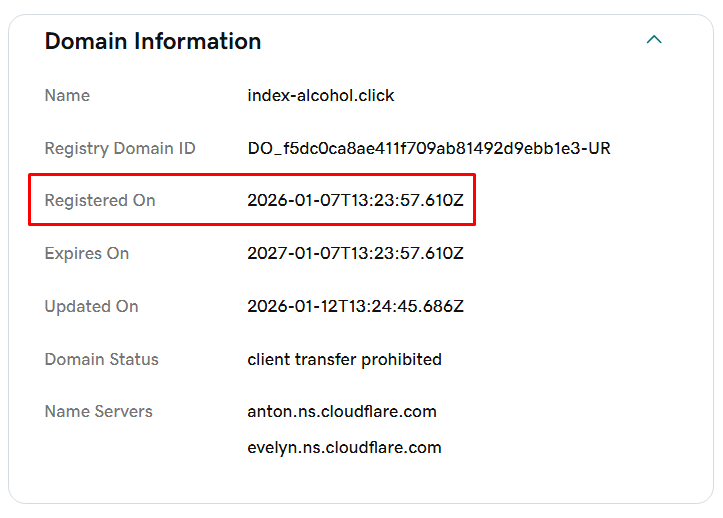This screenshot has height=518, width=723.
Task: Click the Registered On label
Action: [100, 201]
